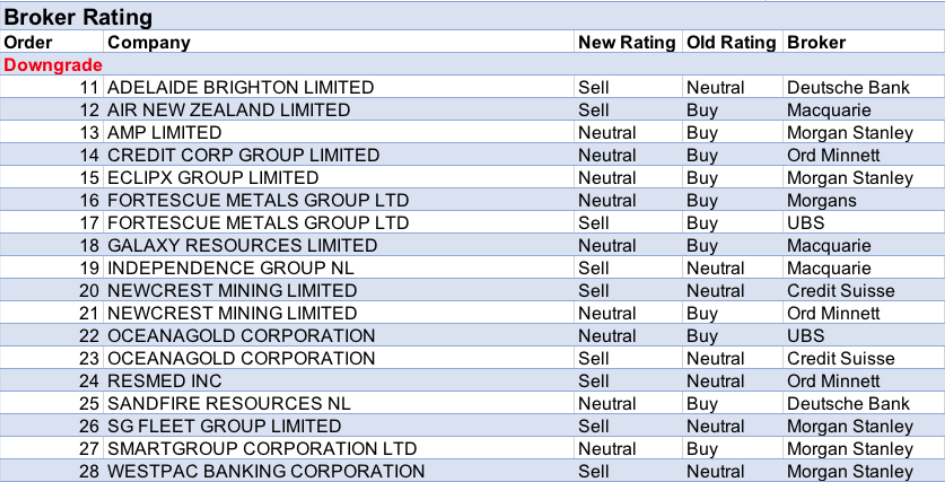The height and width of the screenshot is (482, 946).
Task: Select order number 15 cell
Action: click(x=89, y=178)
